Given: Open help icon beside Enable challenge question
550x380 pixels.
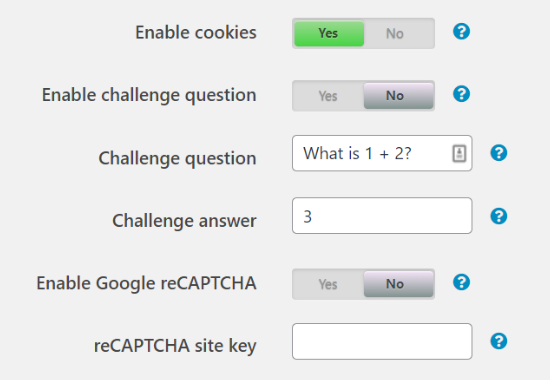Looking at the screenshot, I should [x=461, y=94].
